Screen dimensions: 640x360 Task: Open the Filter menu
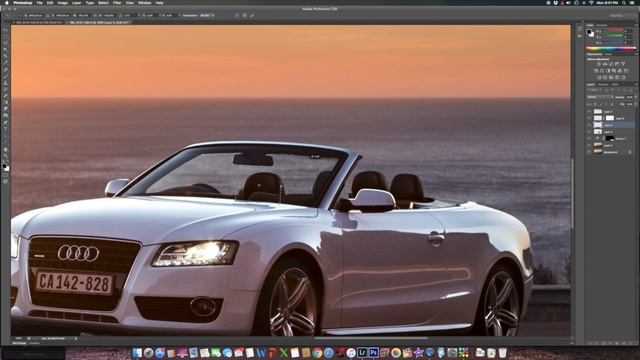[x=117, y=3]
